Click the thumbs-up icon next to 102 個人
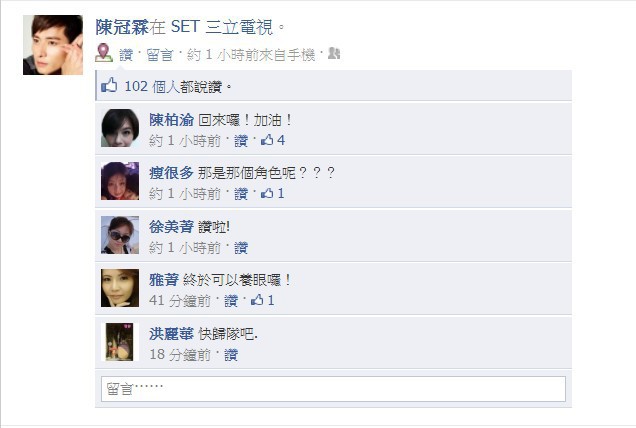 (x=109, y=86)
